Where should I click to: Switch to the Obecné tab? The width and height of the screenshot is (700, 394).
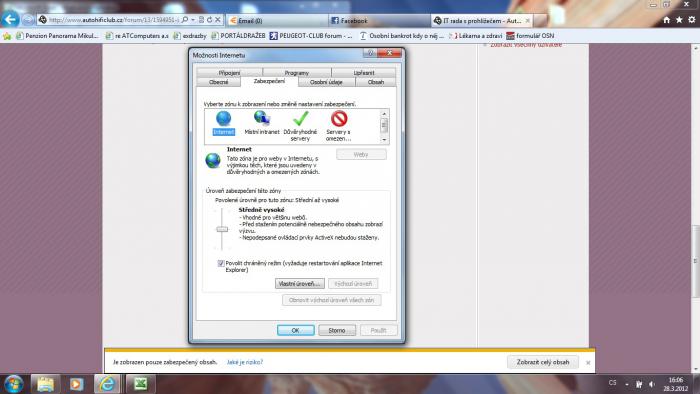(219, 82)
